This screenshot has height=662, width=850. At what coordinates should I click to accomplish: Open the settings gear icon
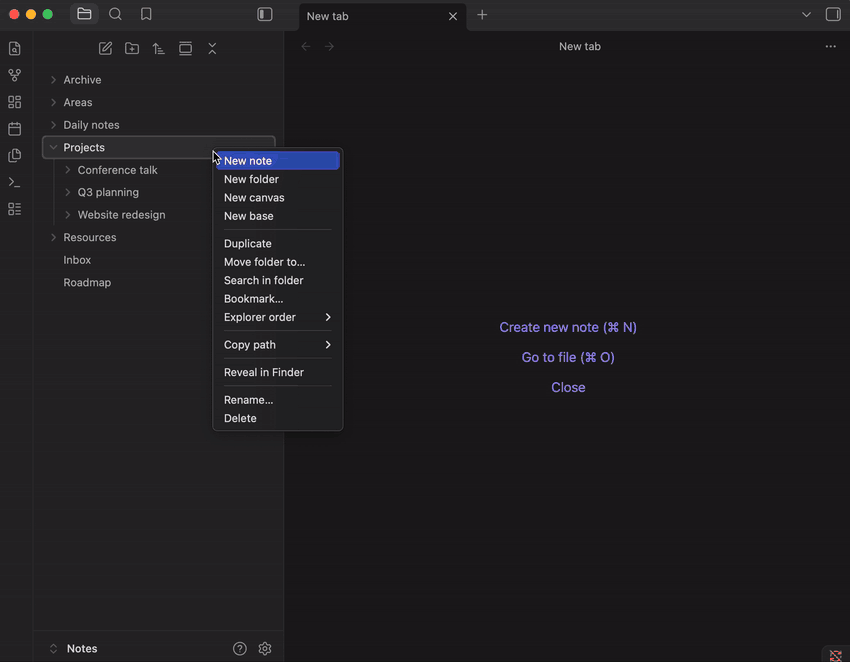(265, 648)
